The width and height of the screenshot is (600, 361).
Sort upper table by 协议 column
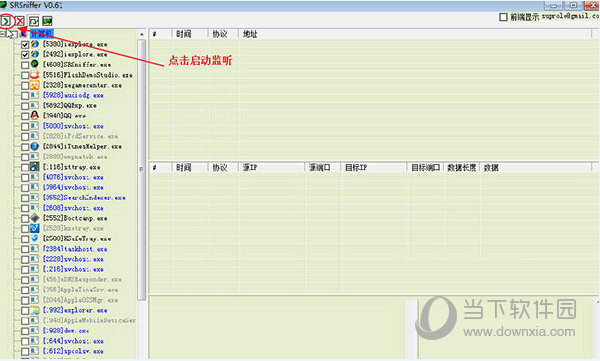pos(223,34)
